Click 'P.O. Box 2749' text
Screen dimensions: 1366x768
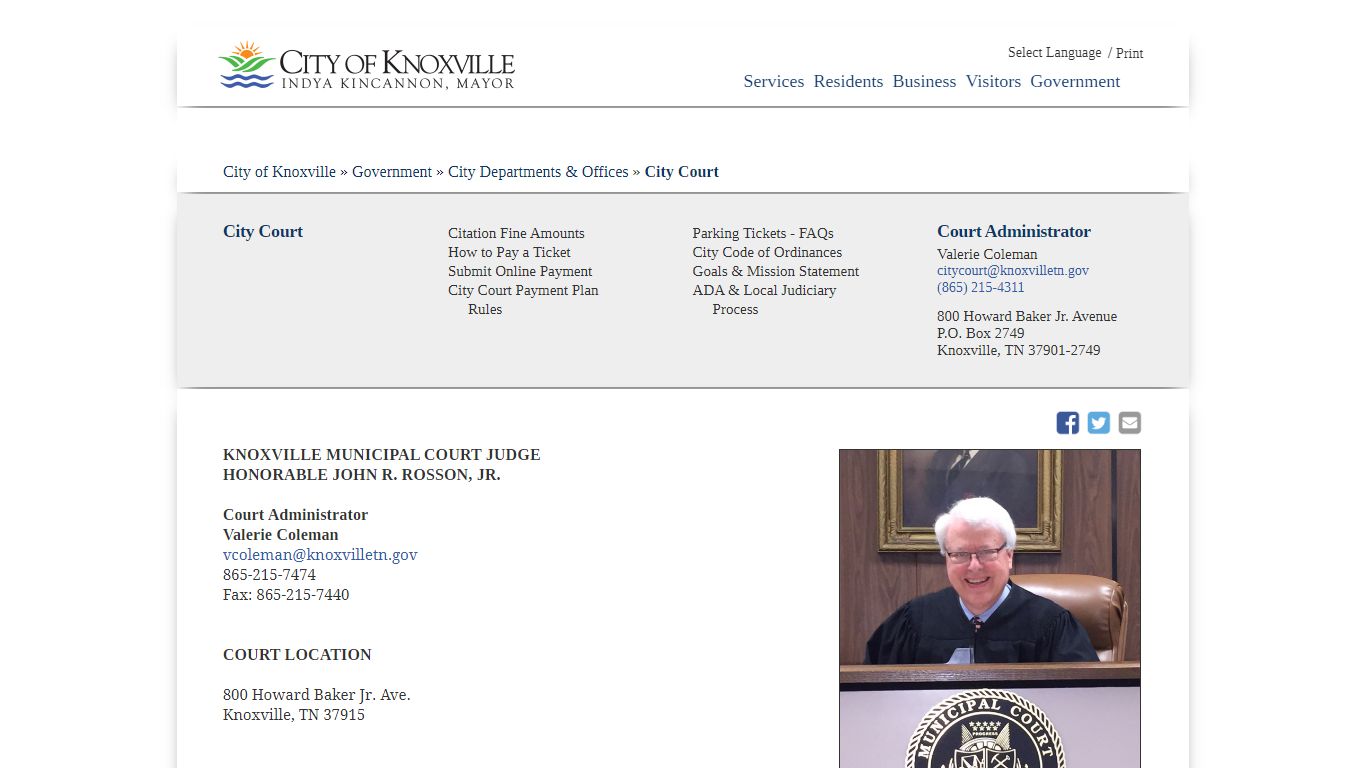point(981,333)
